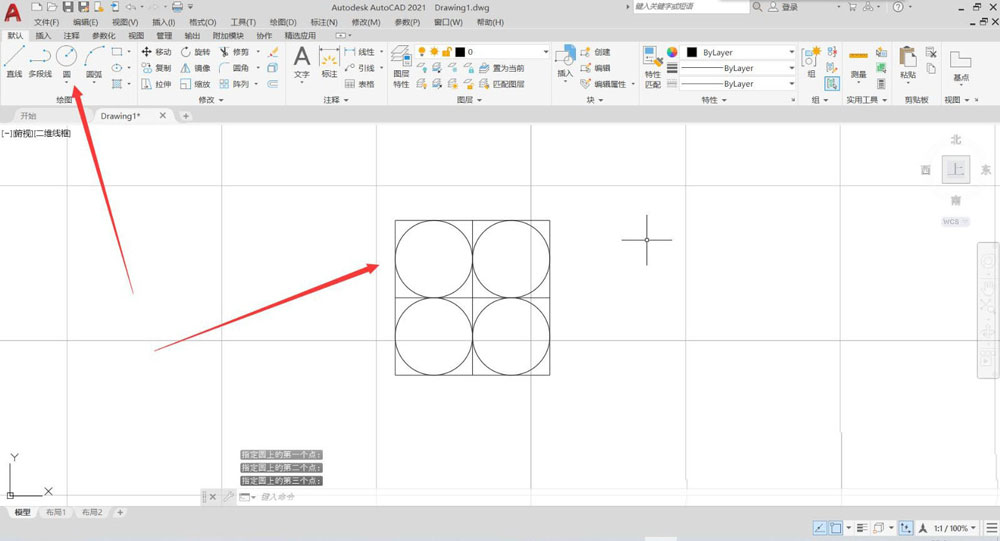The width and height of the screenshot is (1000, 541).
Task: Toggle layer on/off lightbulb icon
Action: (422, 52)
